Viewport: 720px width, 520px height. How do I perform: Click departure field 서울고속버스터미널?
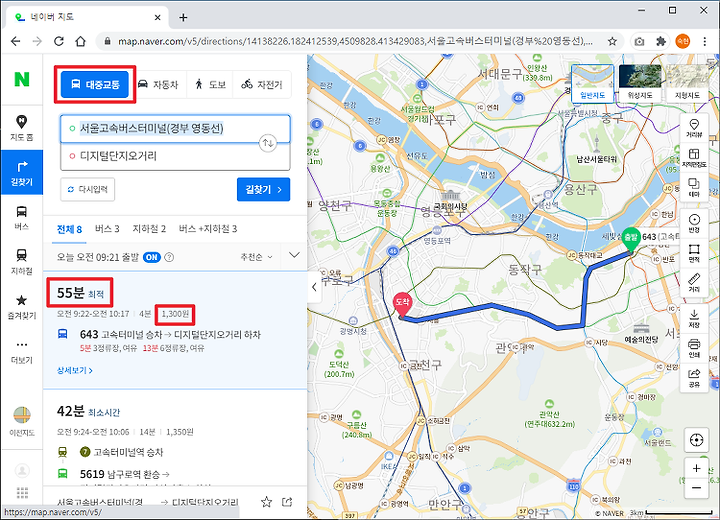tap(175, 129)
